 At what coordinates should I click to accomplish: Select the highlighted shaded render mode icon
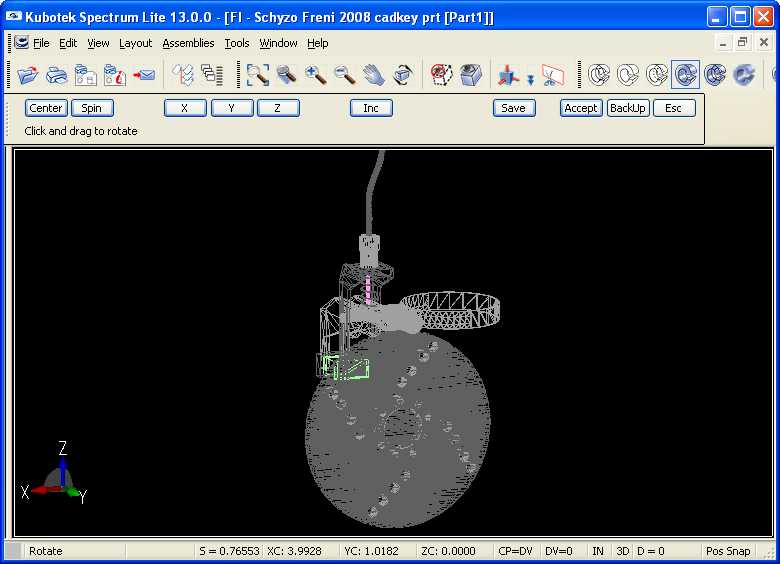685,75
